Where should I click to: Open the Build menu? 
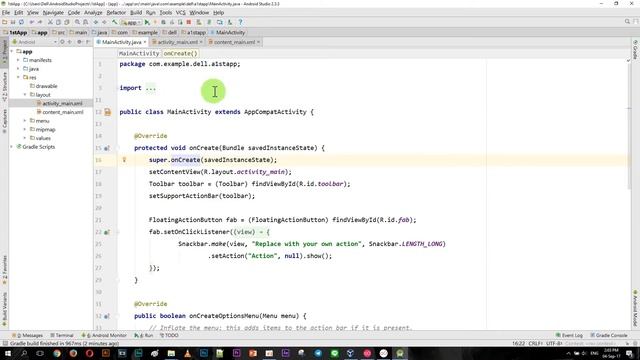pyautogui.click(x=136, y=13)
